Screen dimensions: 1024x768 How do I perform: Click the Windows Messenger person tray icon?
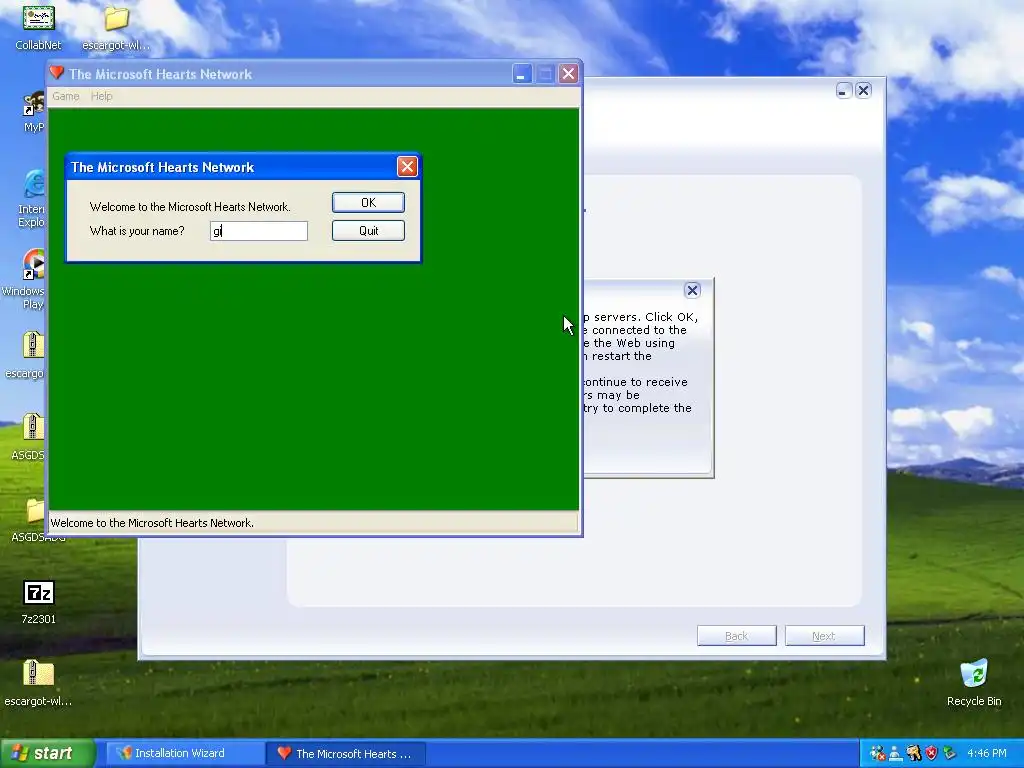coord(895,754)
